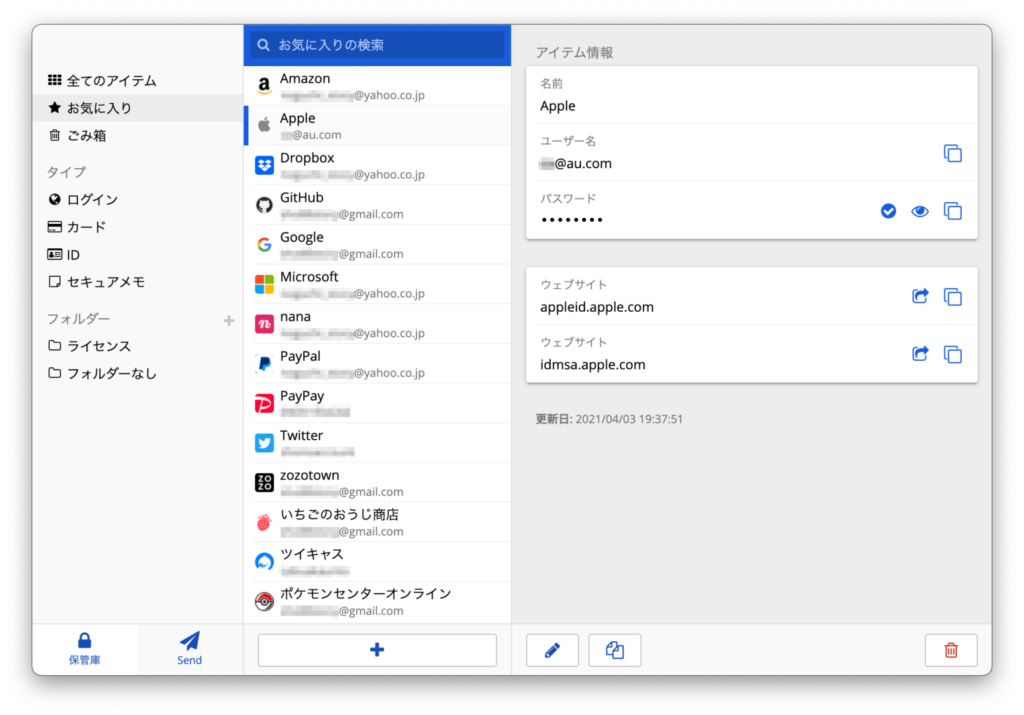Click the masked password dots field
This screenshot has width=1024, height=715.
pos(571,220)
